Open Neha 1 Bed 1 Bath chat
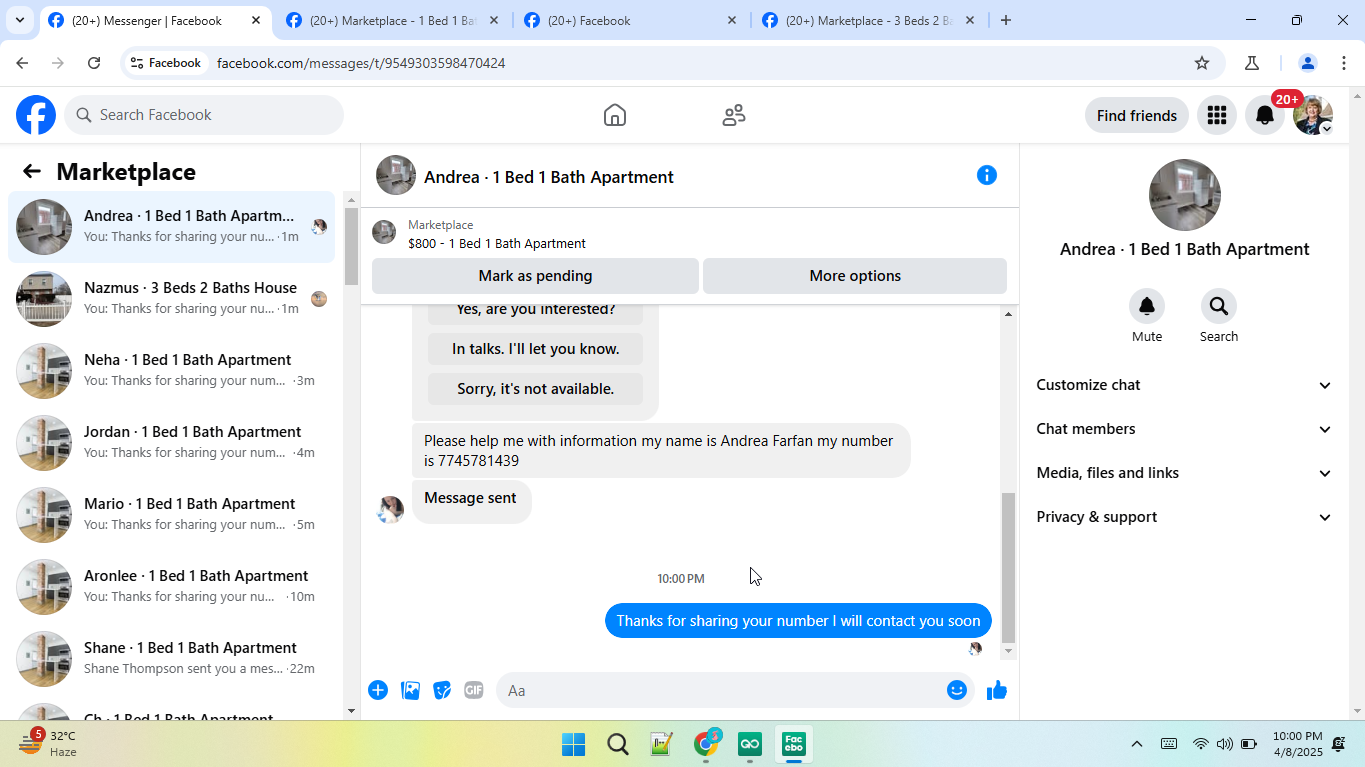The height and width of the screenshot is (767, 1365). pyautogui.click(x=172, y=371)
